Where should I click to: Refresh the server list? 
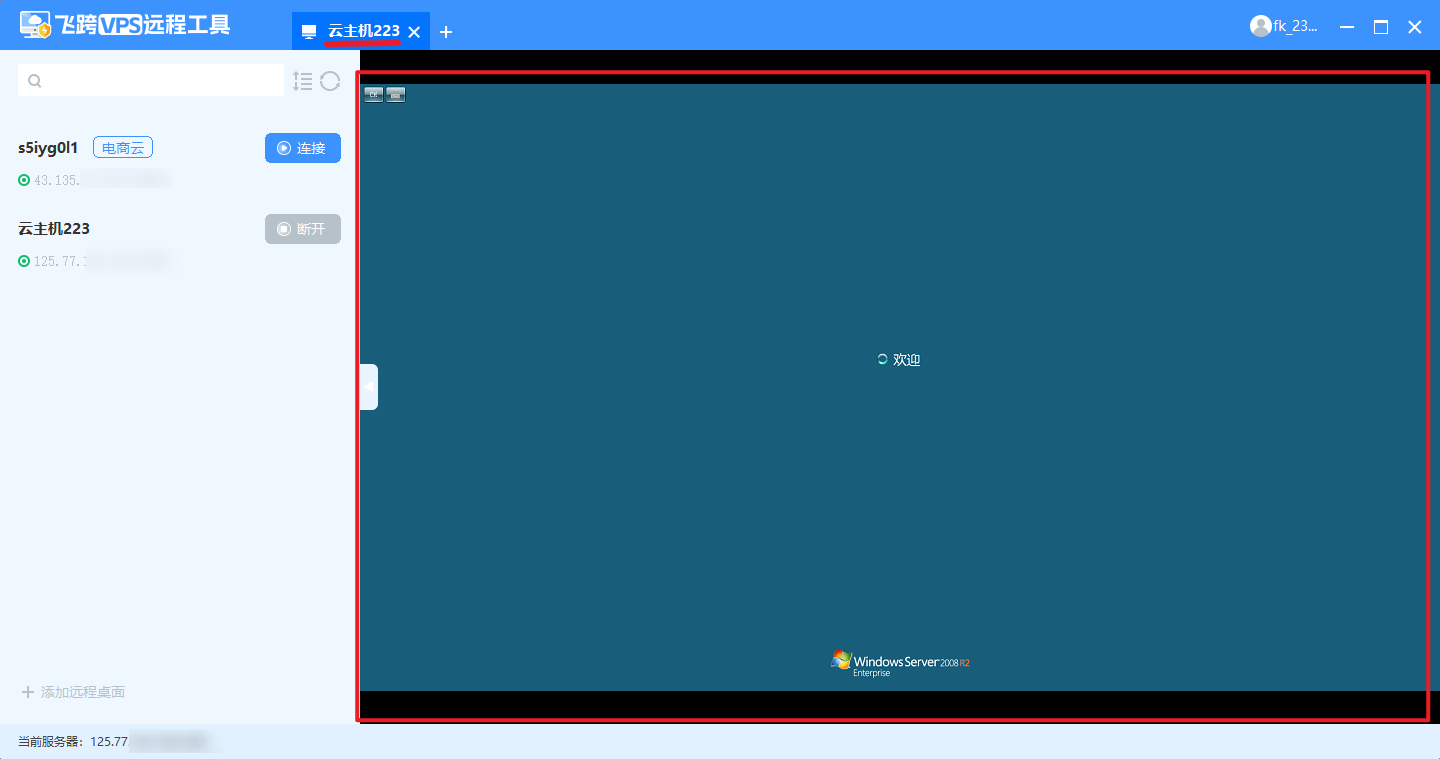point(330,81)
